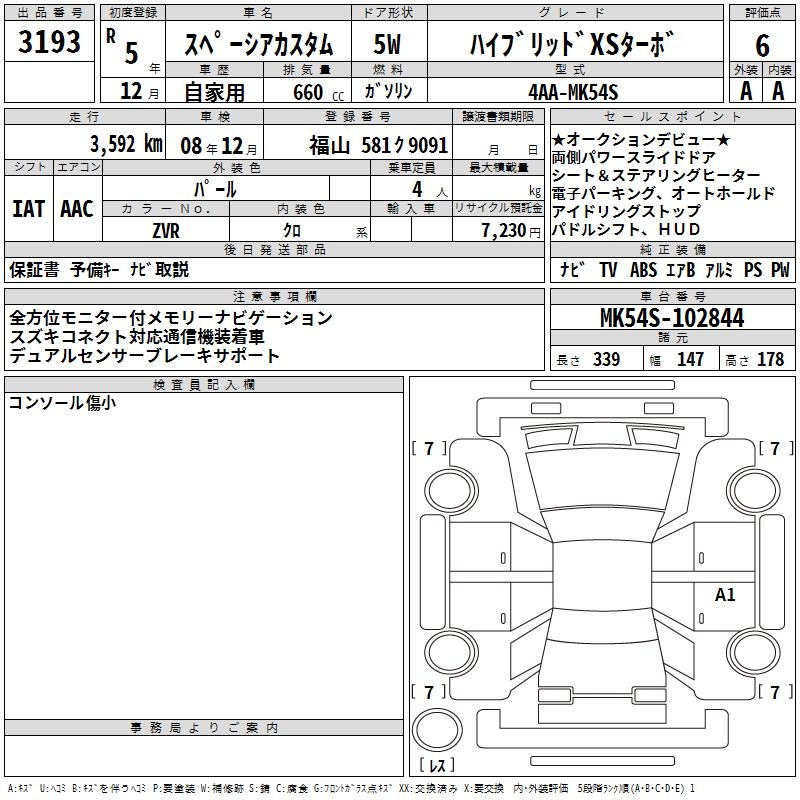Select the overall evaluation score 6

click(x=762, y=44)
